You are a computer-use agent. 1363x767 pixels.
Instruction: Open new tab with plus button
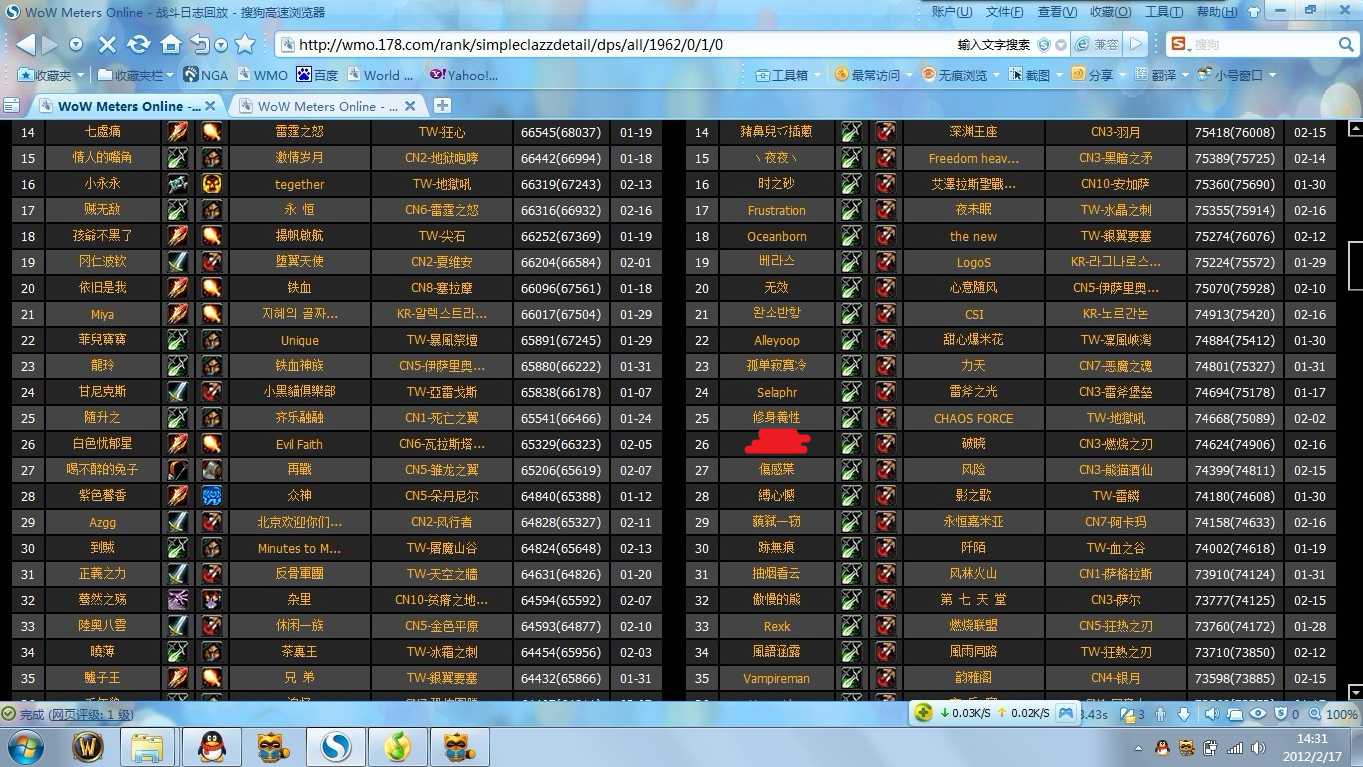click(x=442, y=105)
